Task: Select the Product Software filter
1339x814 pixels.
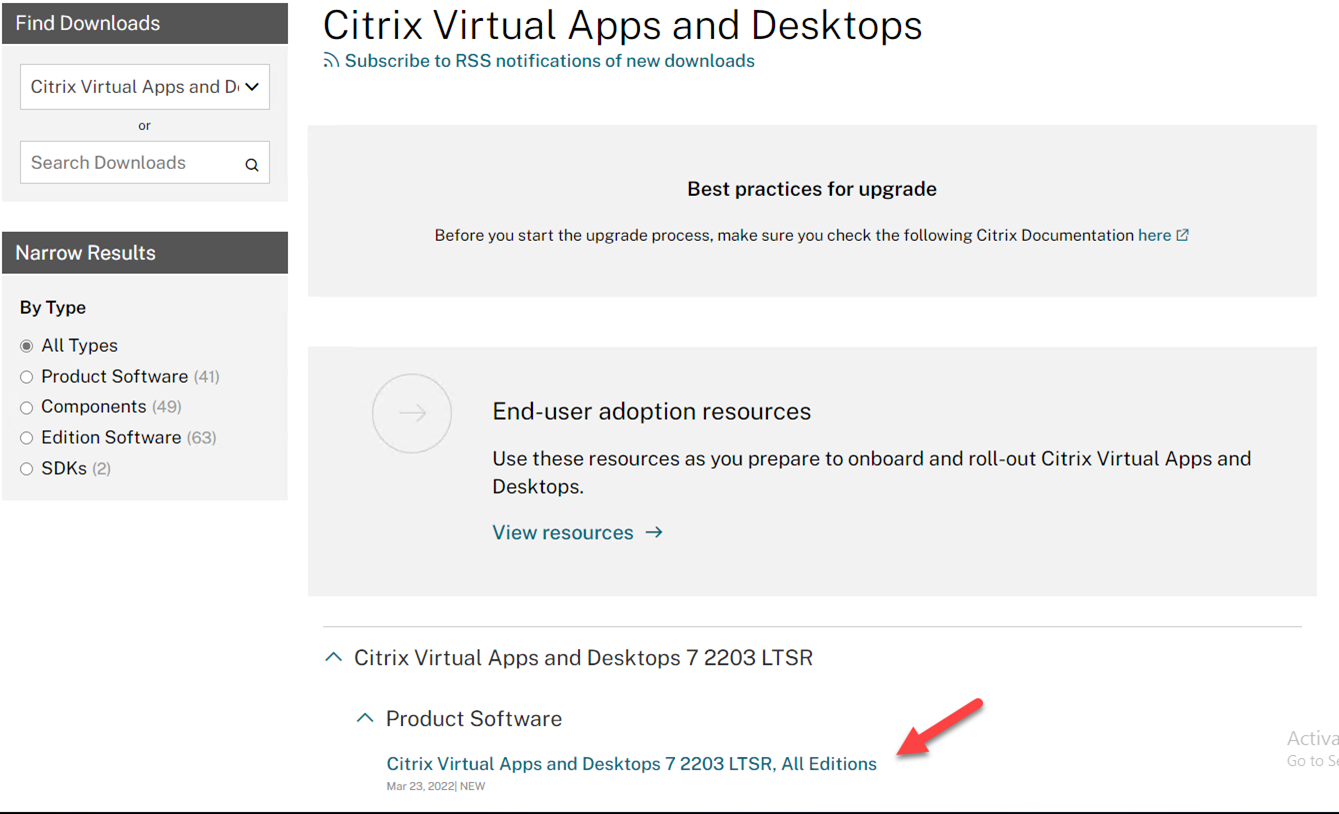Action: pyautogui.click(x=26, y=376)
